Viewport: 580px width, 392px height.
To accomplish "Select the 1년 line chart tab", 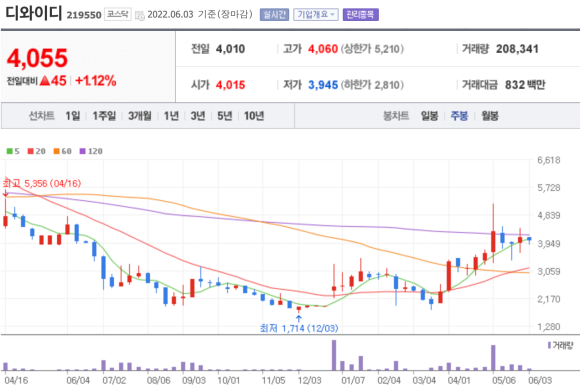I will click(x=171, y=116).
